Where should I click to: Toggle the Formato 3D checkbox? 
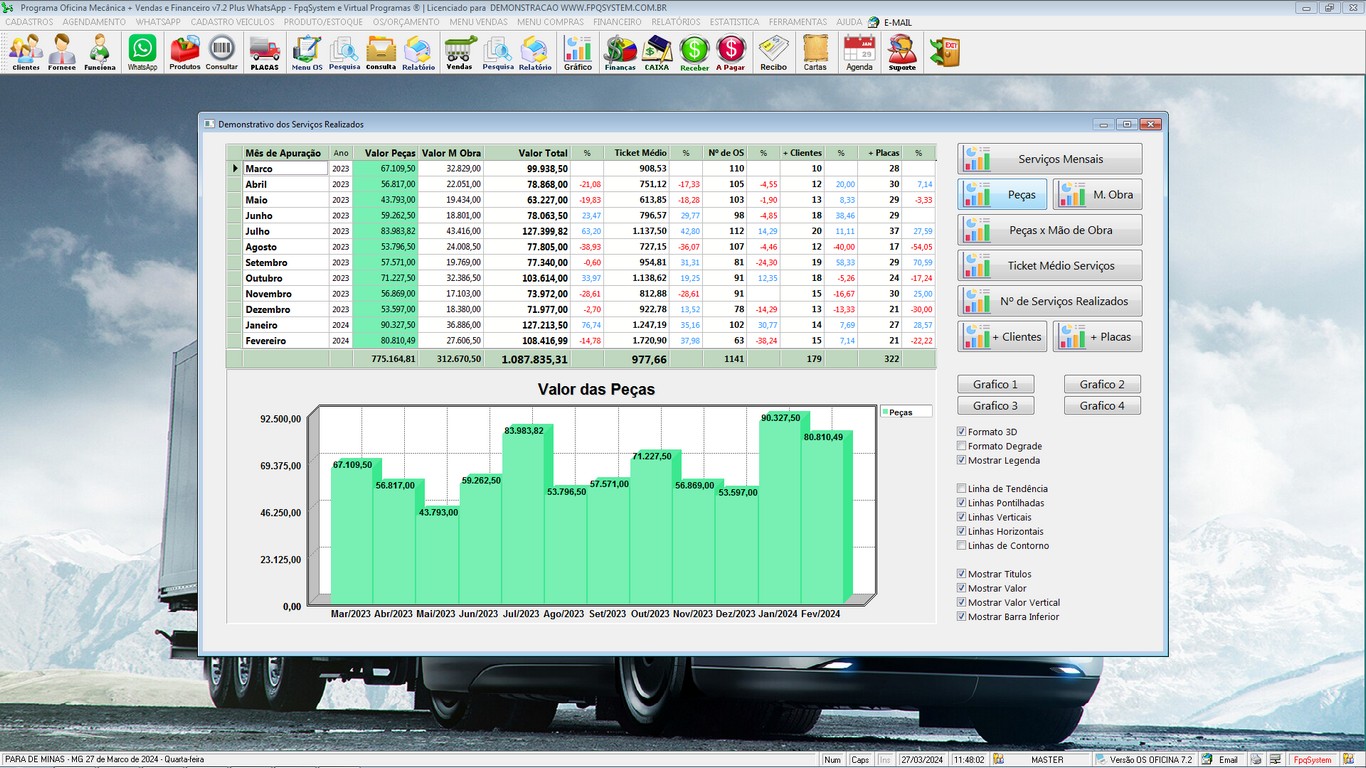(962, 432)
